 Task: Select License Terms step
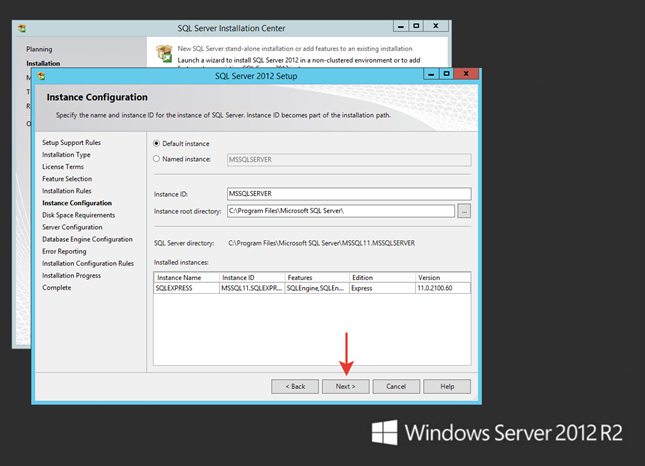63,167
